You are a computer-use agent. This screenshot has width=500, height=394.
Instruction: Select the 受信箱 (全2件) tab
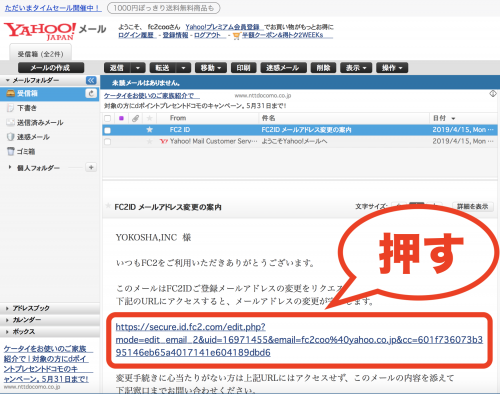point(40,53)
